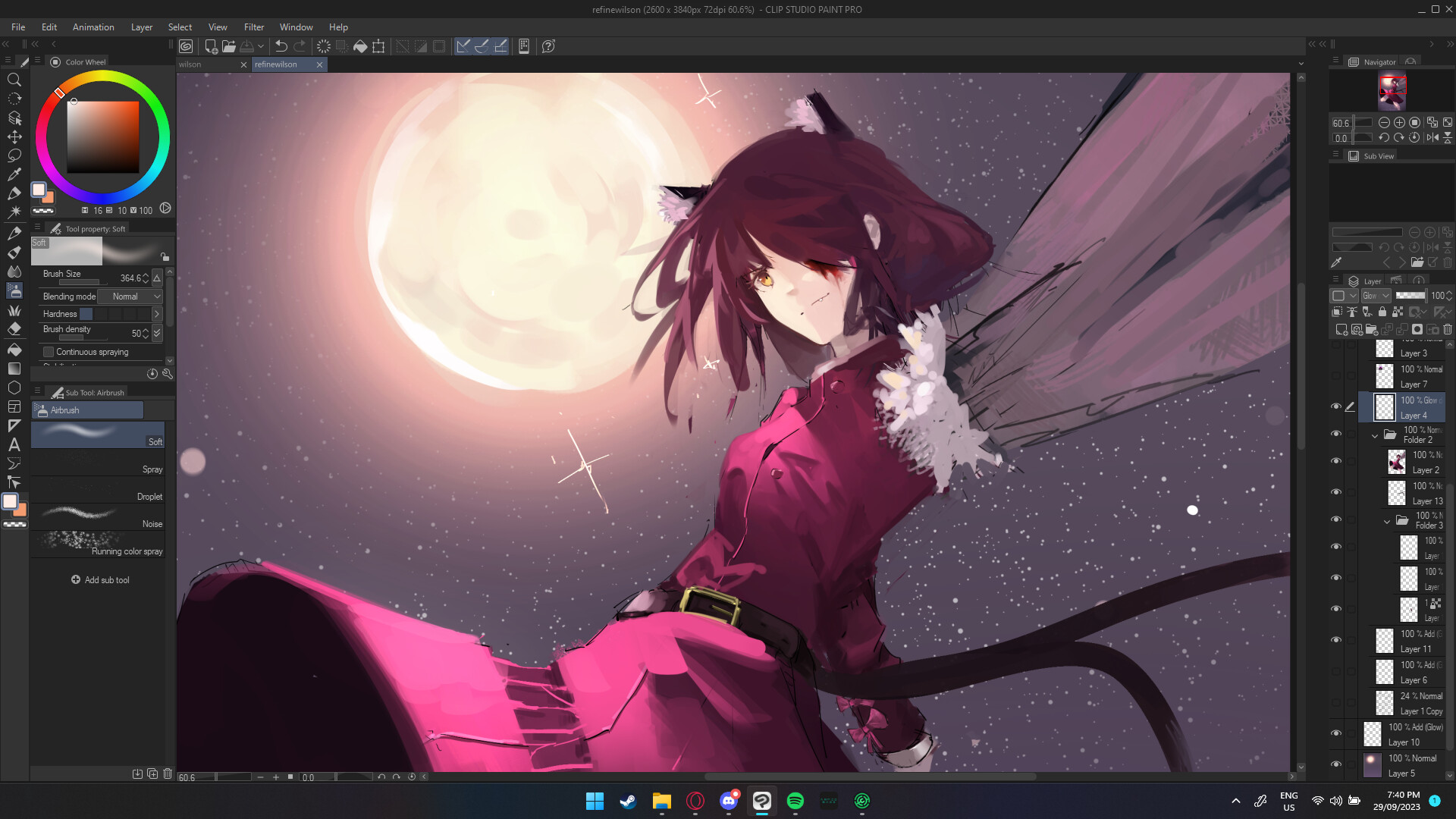Image resolution: width=1456 pixels, height=819 pixels.
Task: Lock the current layer
Action: 1382,312
